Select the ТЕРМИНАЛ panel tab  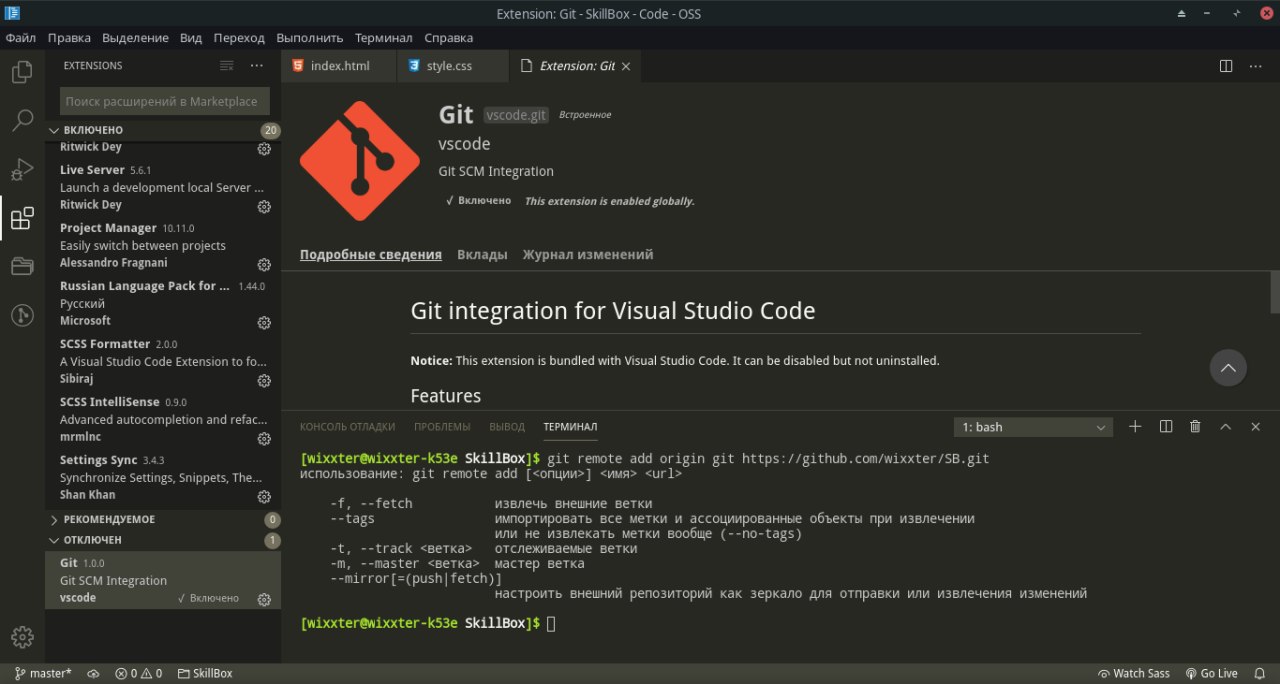tap(570, 427)
